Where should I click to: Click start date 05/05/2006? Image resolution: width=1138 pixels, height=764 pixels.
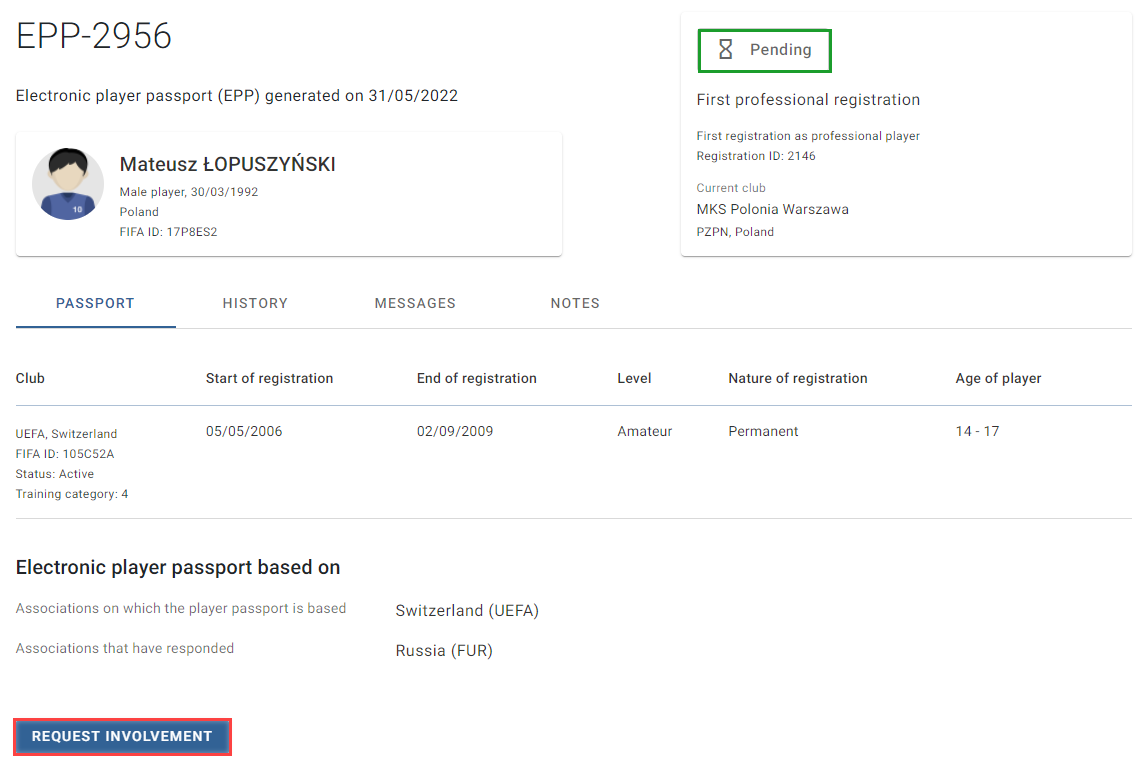(244, 431)
